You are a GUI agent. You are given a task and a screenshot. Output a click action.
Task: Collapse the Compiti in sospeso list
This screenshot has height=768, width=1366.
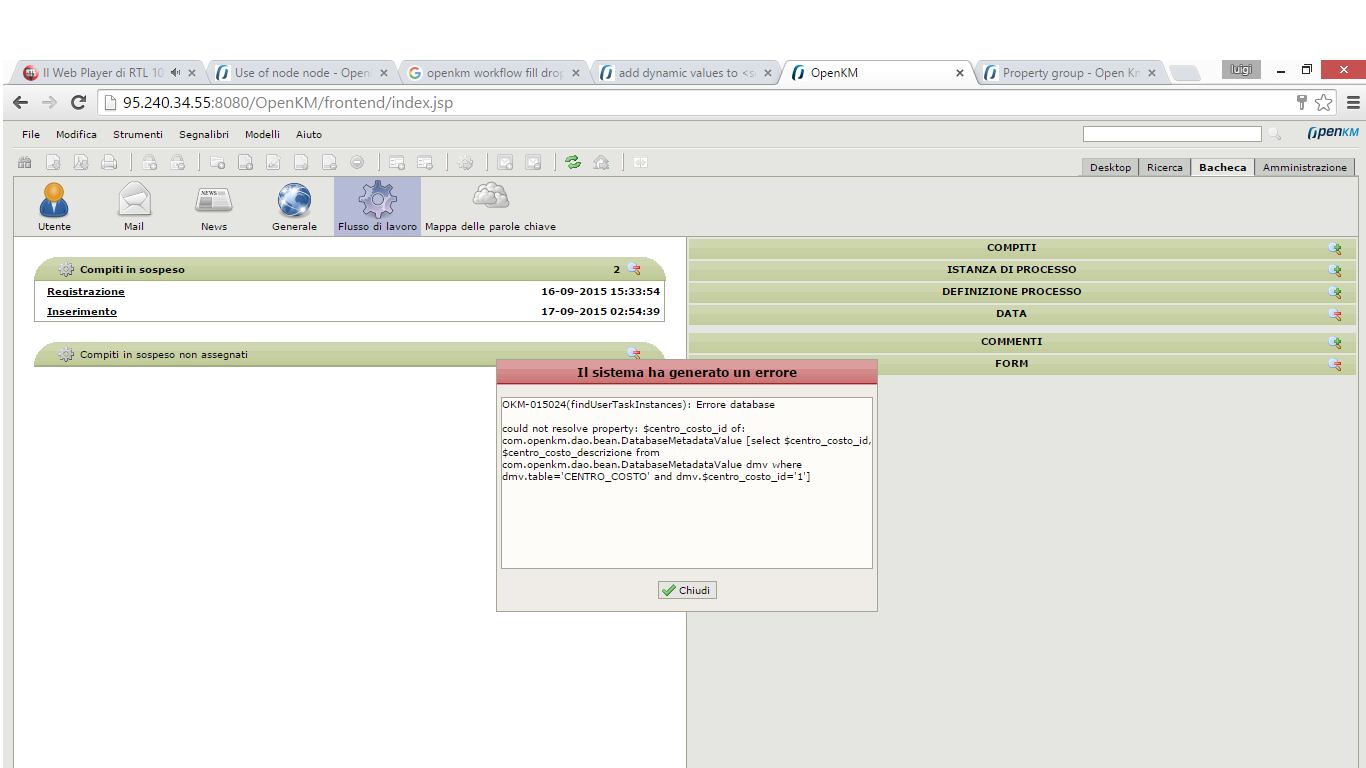tap(633, 270)
